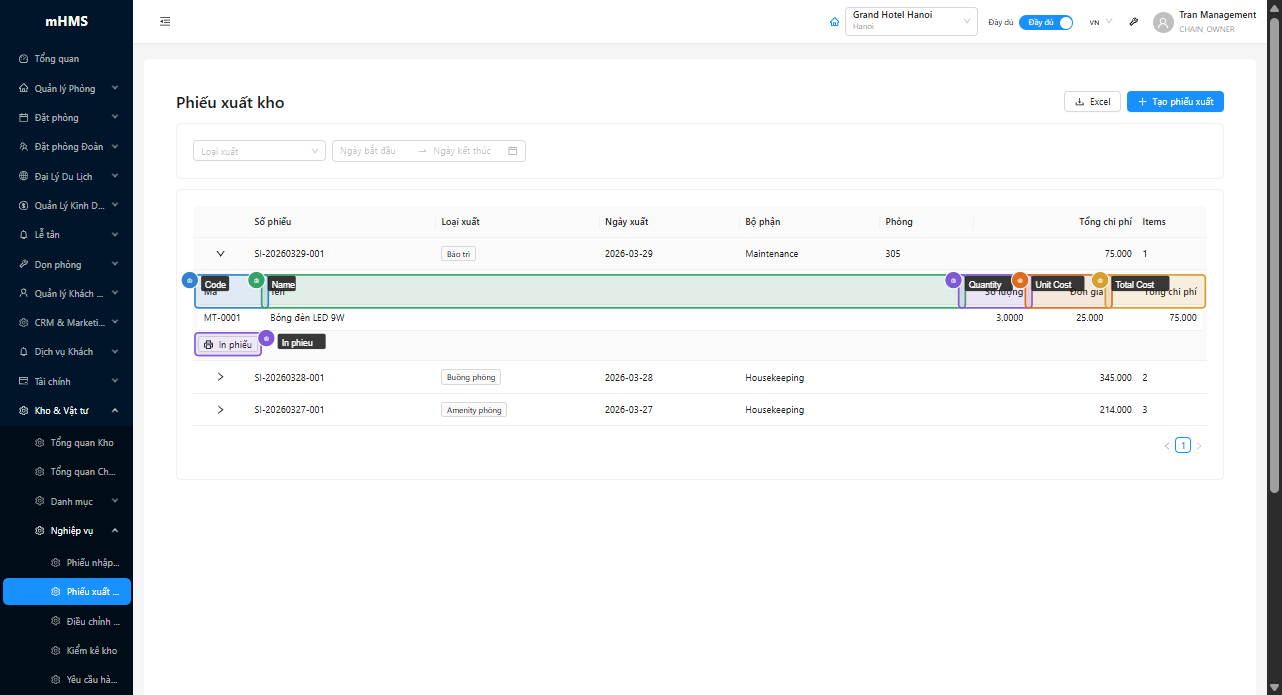Toggle the Đầy đủ switch

(x=1046, y=22)
